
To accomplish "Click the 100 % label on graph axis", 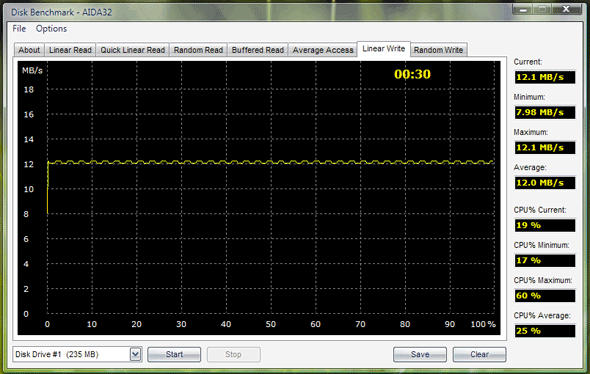I will (x=483, y=324).
